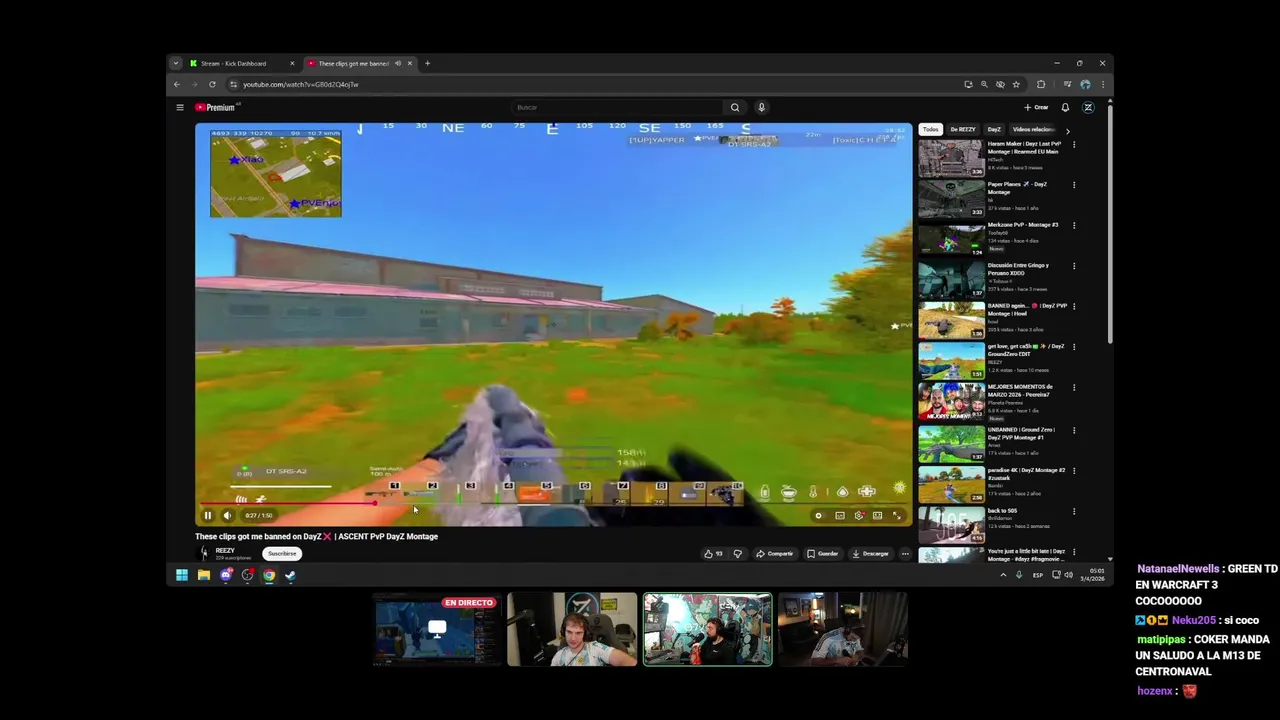Pause the YouTube video
This screenshot has width=1280, height=720.
point(208,516)
